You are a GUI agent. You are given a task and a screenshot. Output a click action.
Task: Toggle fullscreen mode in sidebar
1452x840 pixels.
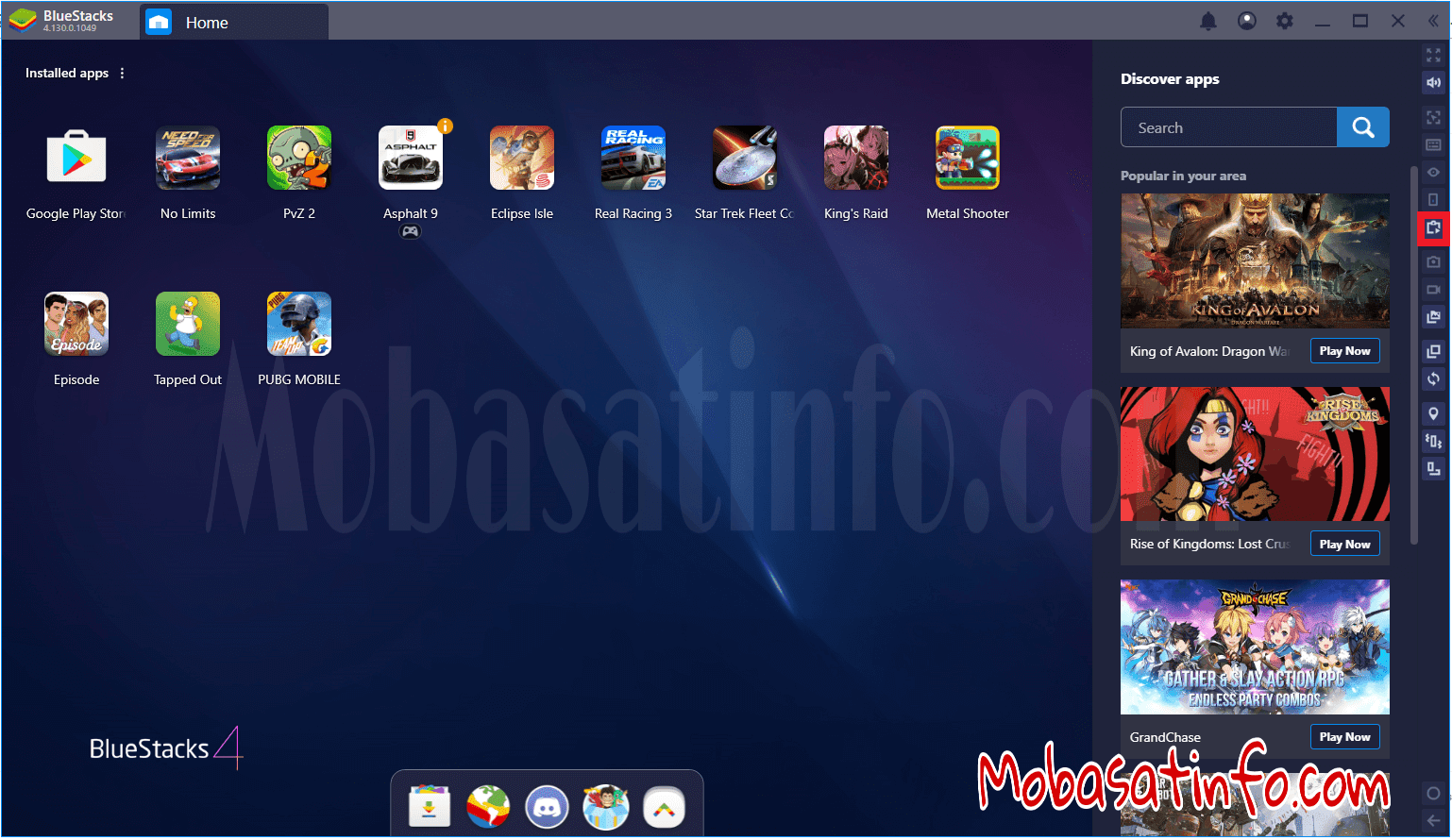pos(1433,56)
